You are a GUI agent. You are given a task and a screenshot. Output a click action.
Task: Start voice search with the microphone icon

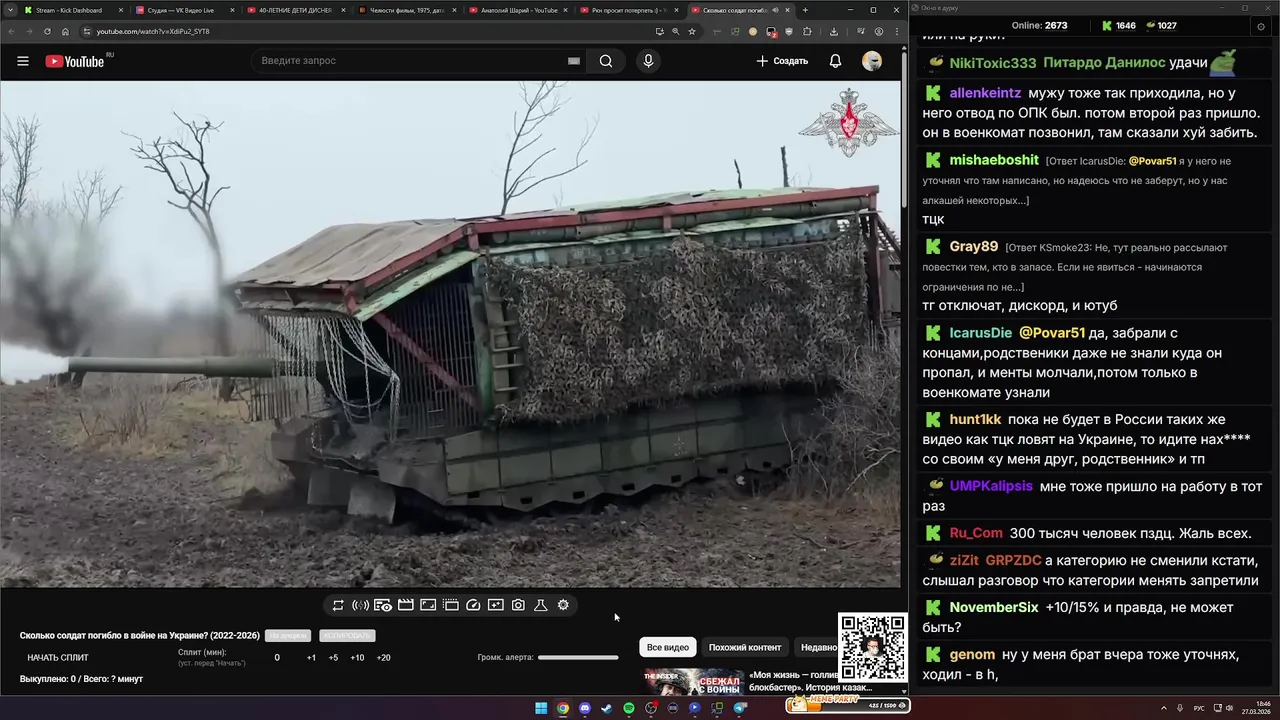click(648, 61)
